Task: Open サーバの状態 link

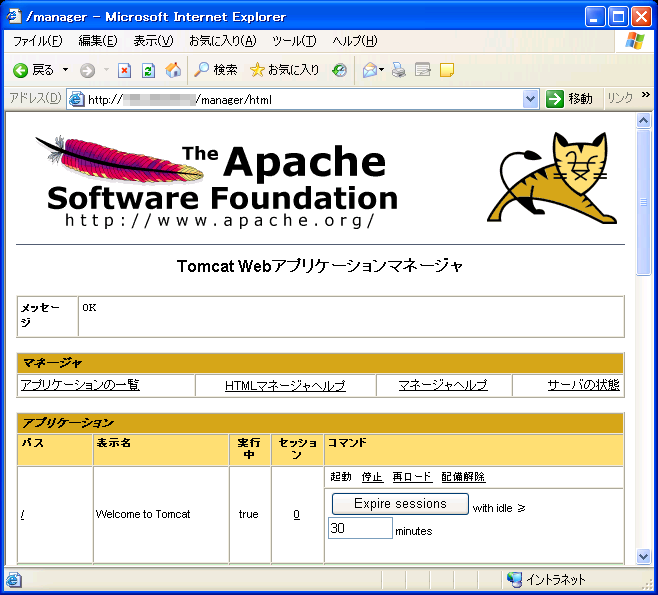Action: [x=583, y=384]
